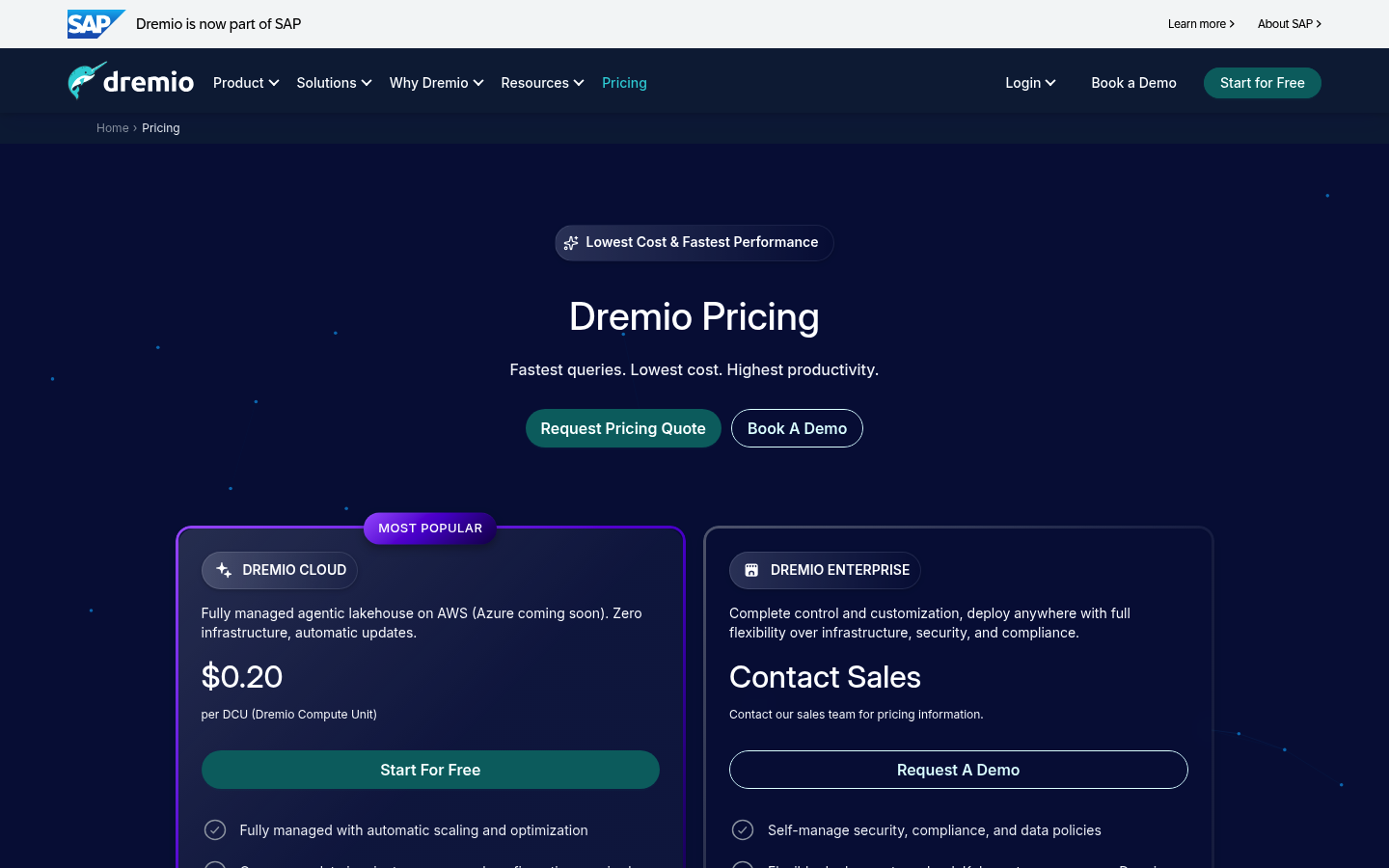Open the Why Dremio dropdown
The height and width of the screenshot is (868, 1389).
436,83
